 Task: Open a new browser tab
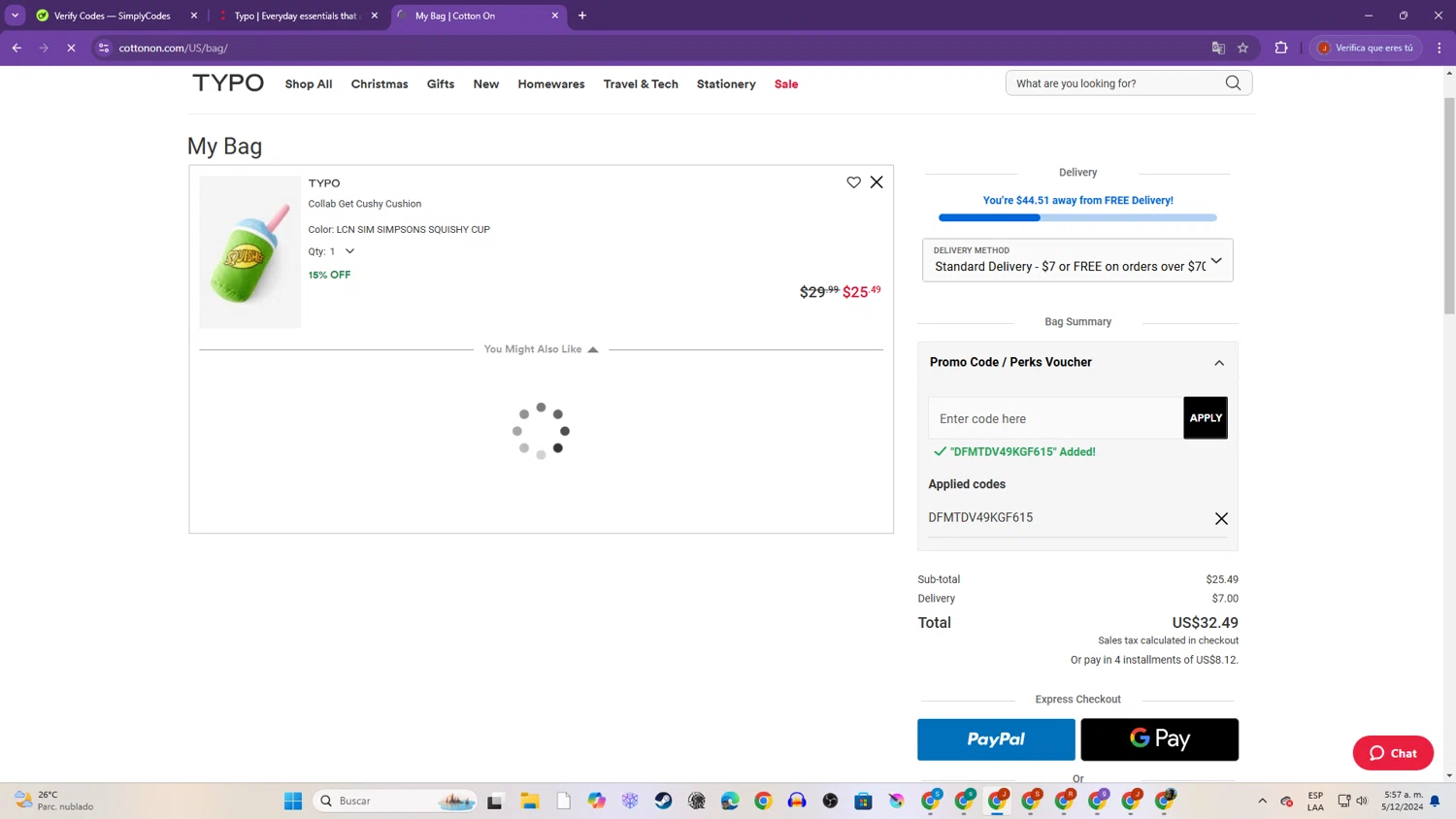tap(582, 16)
